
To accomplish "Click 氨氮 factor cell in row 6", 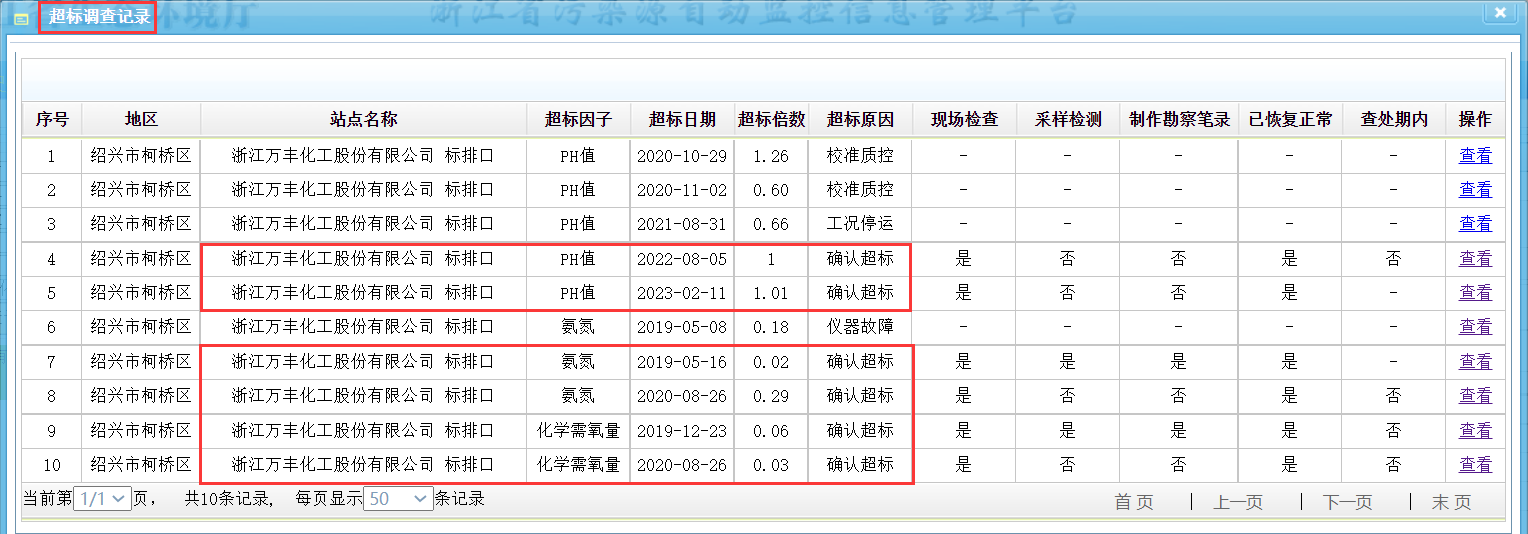I will click(x=578, y=327).
